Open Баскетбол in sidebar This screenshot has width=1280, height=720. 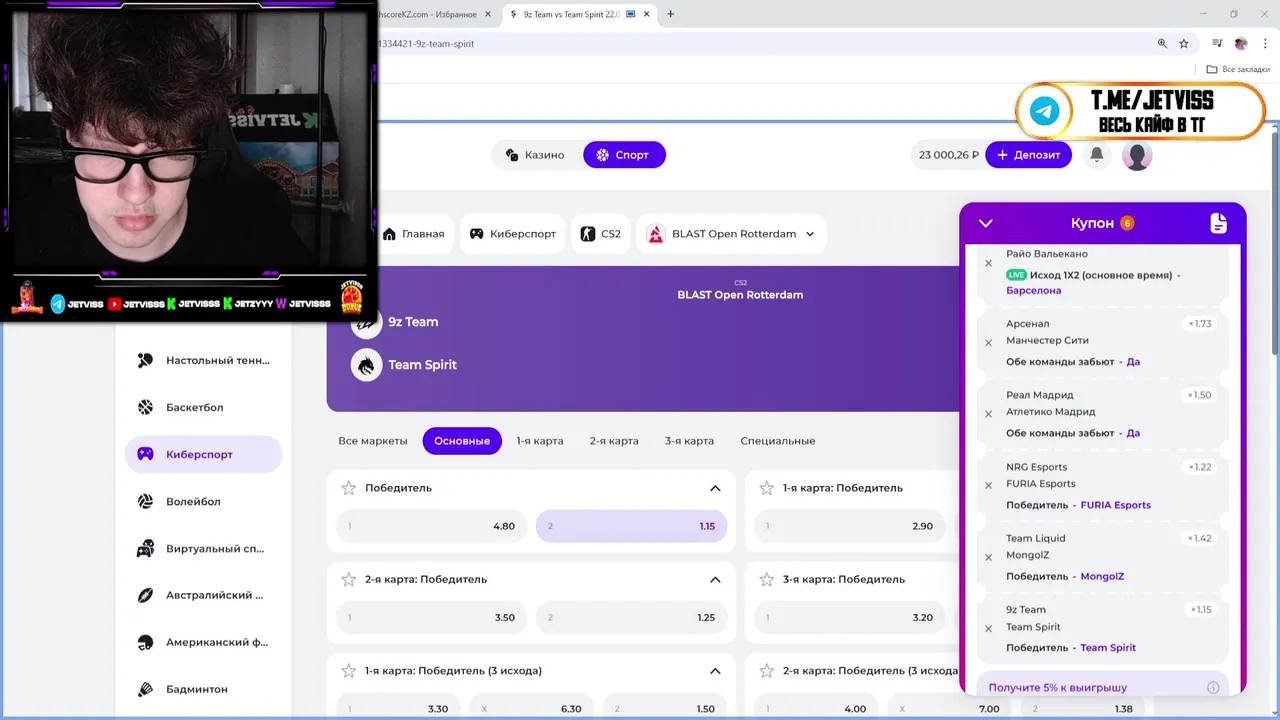click(x=204, y=407)
